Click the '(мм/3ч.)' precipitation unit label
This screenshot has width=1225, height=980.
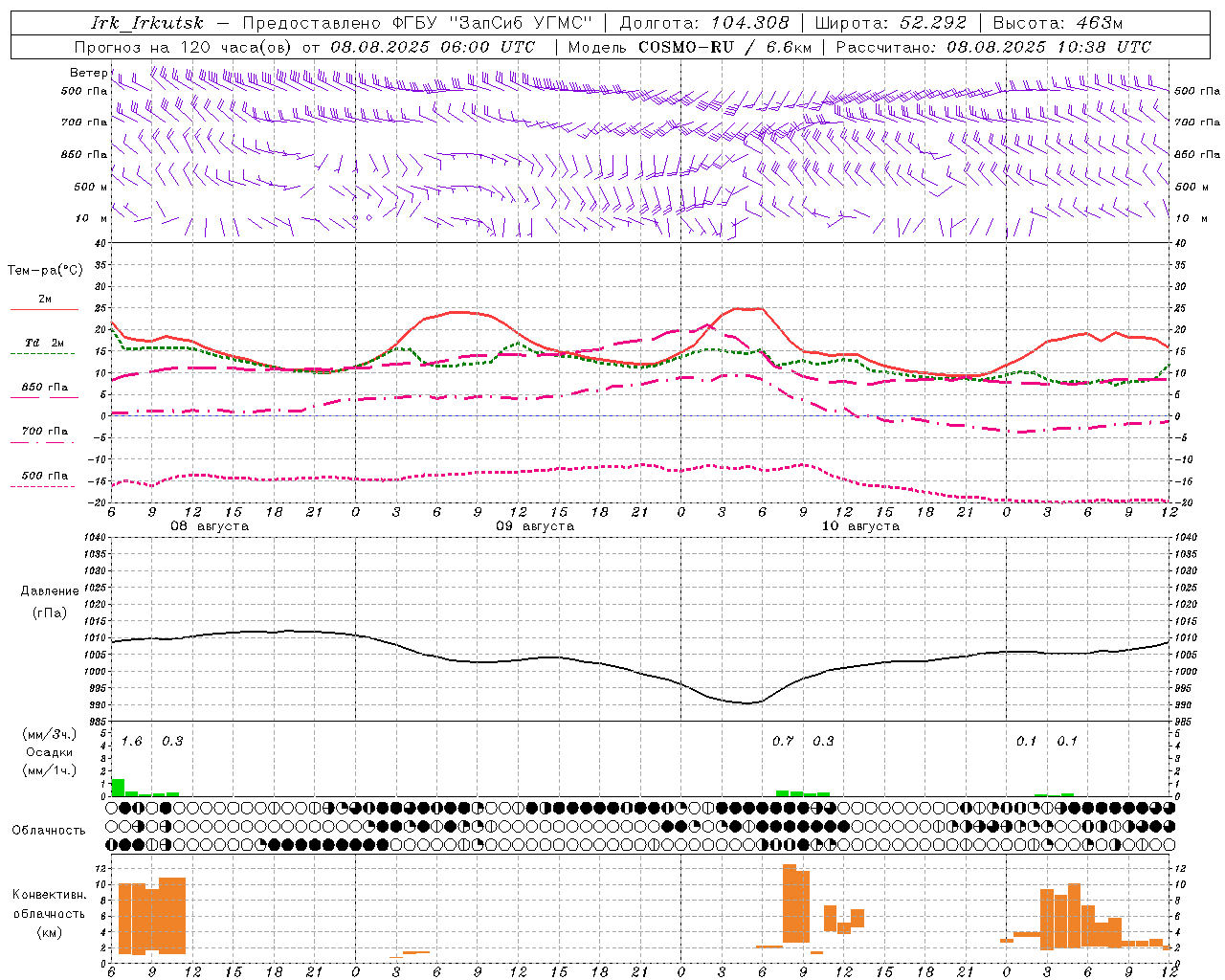coord(49,734)
